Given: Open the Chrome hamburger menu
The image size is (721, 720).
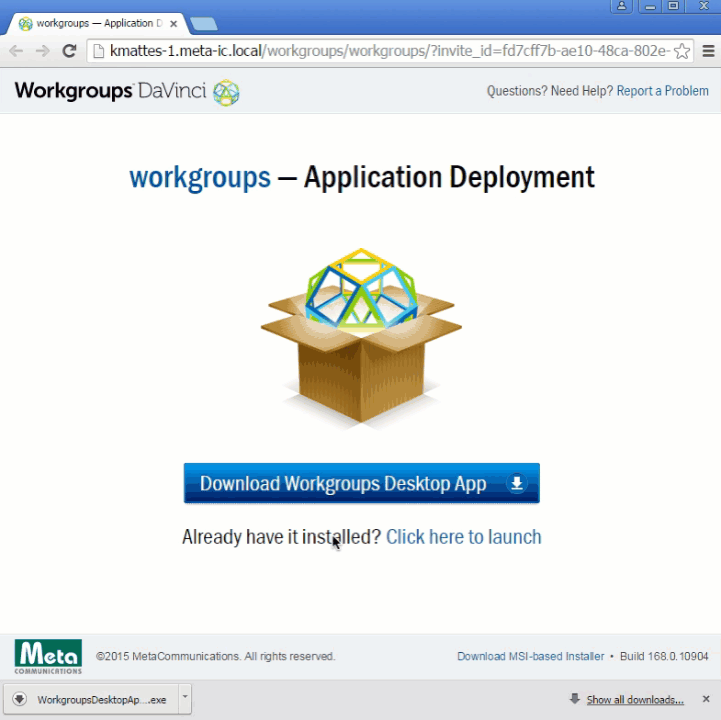Looking at the screenshot, I should point(708,51).
